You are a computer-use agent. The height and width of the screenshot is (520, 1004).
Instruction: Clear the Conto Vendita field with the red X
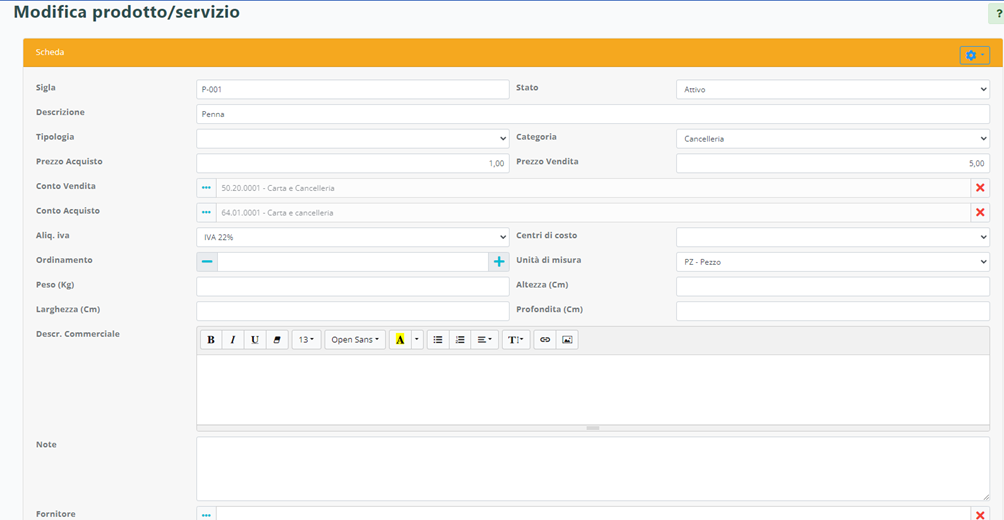click(x=980, y=188)
